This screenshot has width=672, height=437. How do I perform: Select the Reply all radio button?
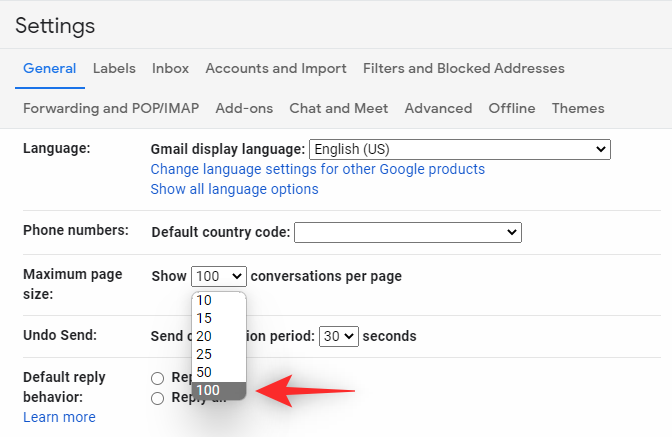(x=156, y=398)
